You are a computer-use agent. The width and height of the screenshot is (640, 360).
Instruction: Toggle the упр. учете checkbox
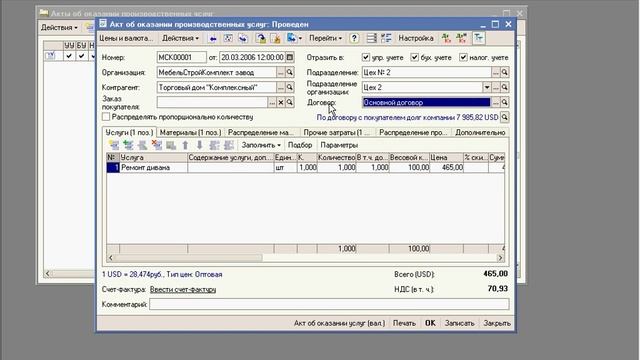(x=366, y=58)
